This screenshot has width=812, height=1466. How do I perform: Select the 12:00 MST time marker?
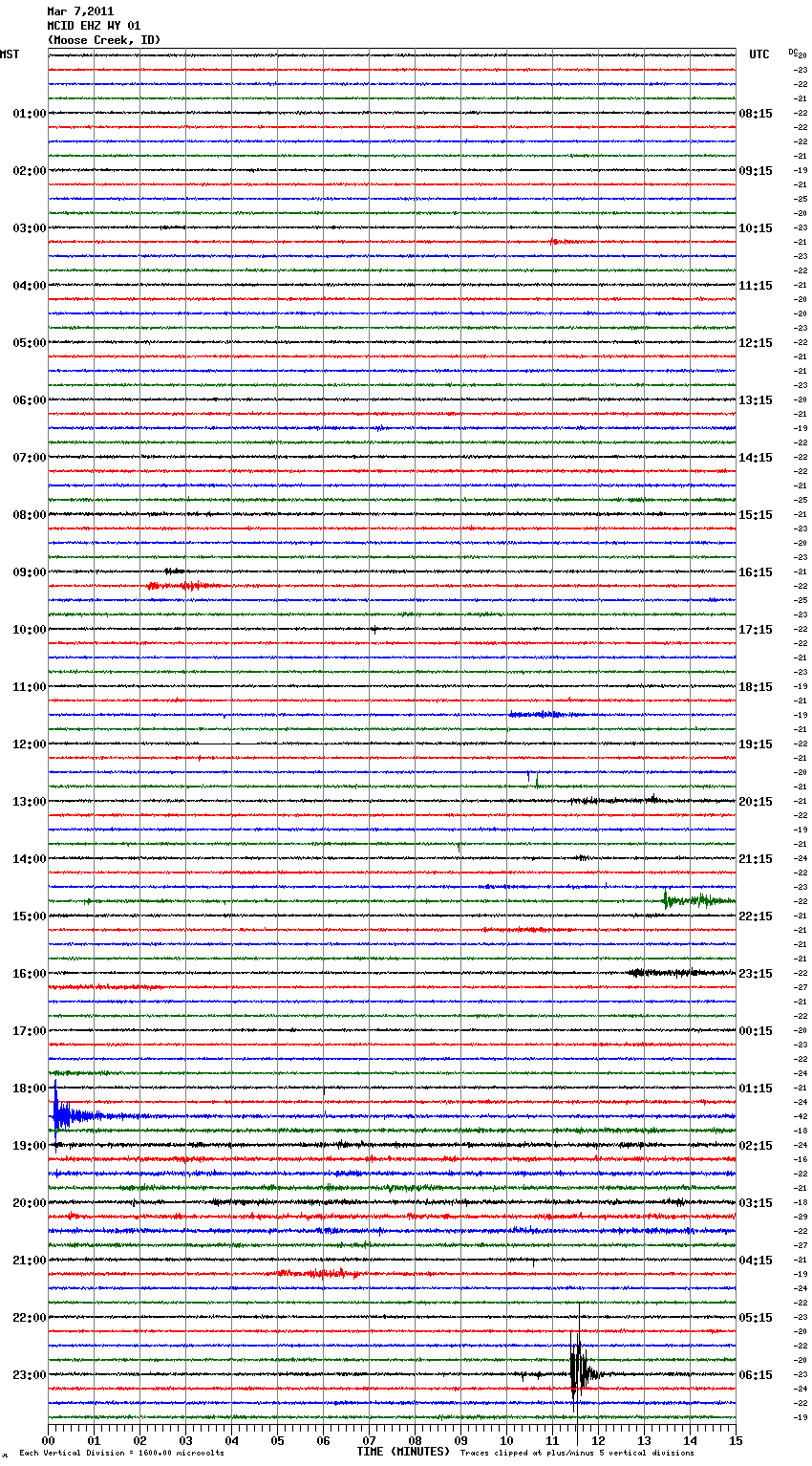tap(29, 744)
